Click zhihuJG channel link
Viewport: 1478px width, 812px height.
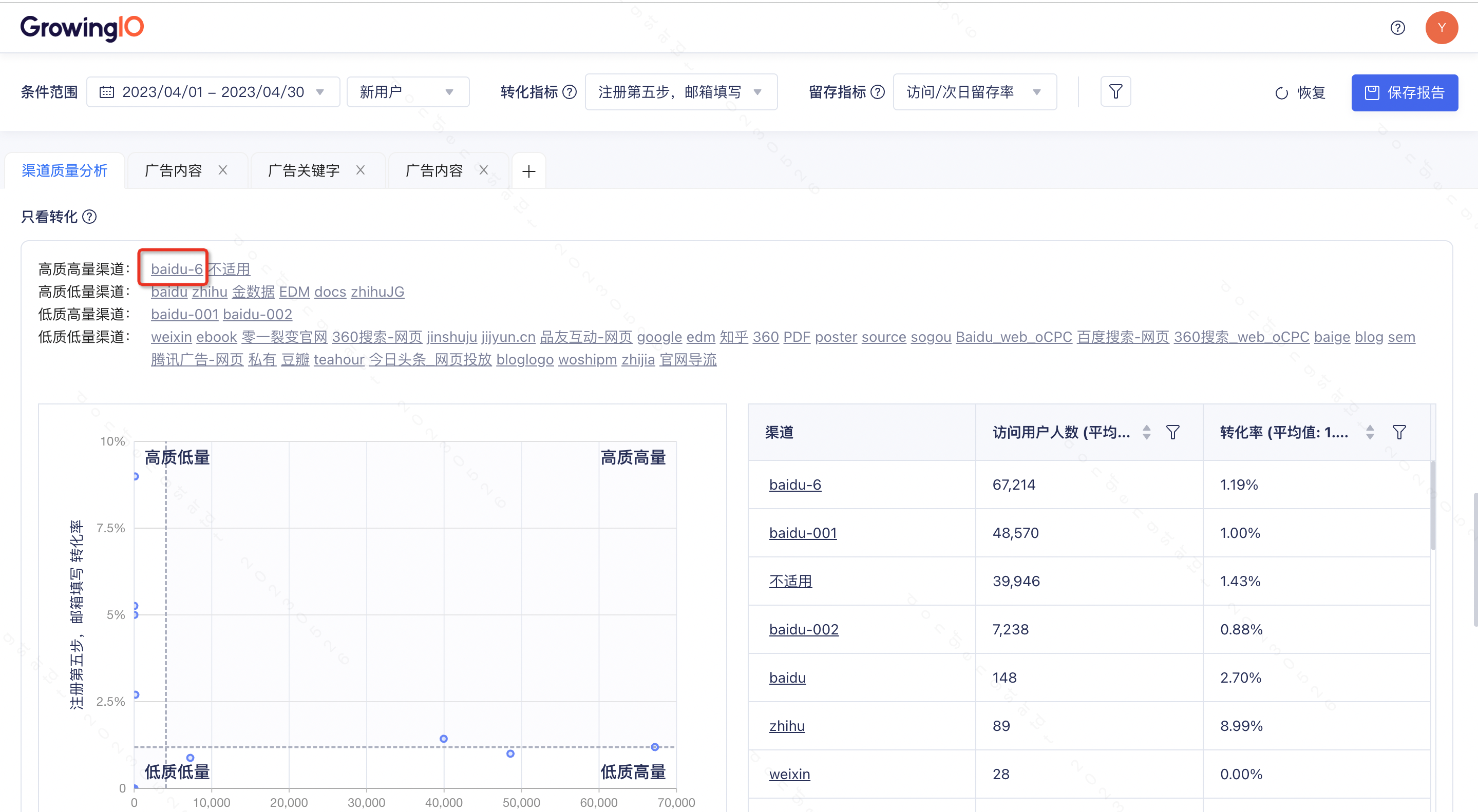pyautogui.click(x=377, y=292)
